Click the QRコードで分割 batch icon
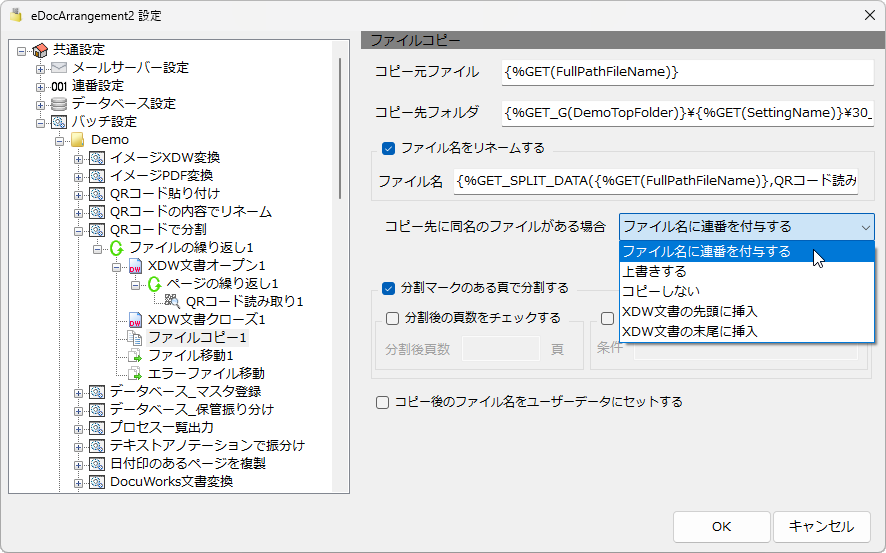Screen dimensions: 886x553 click(97, 230)
